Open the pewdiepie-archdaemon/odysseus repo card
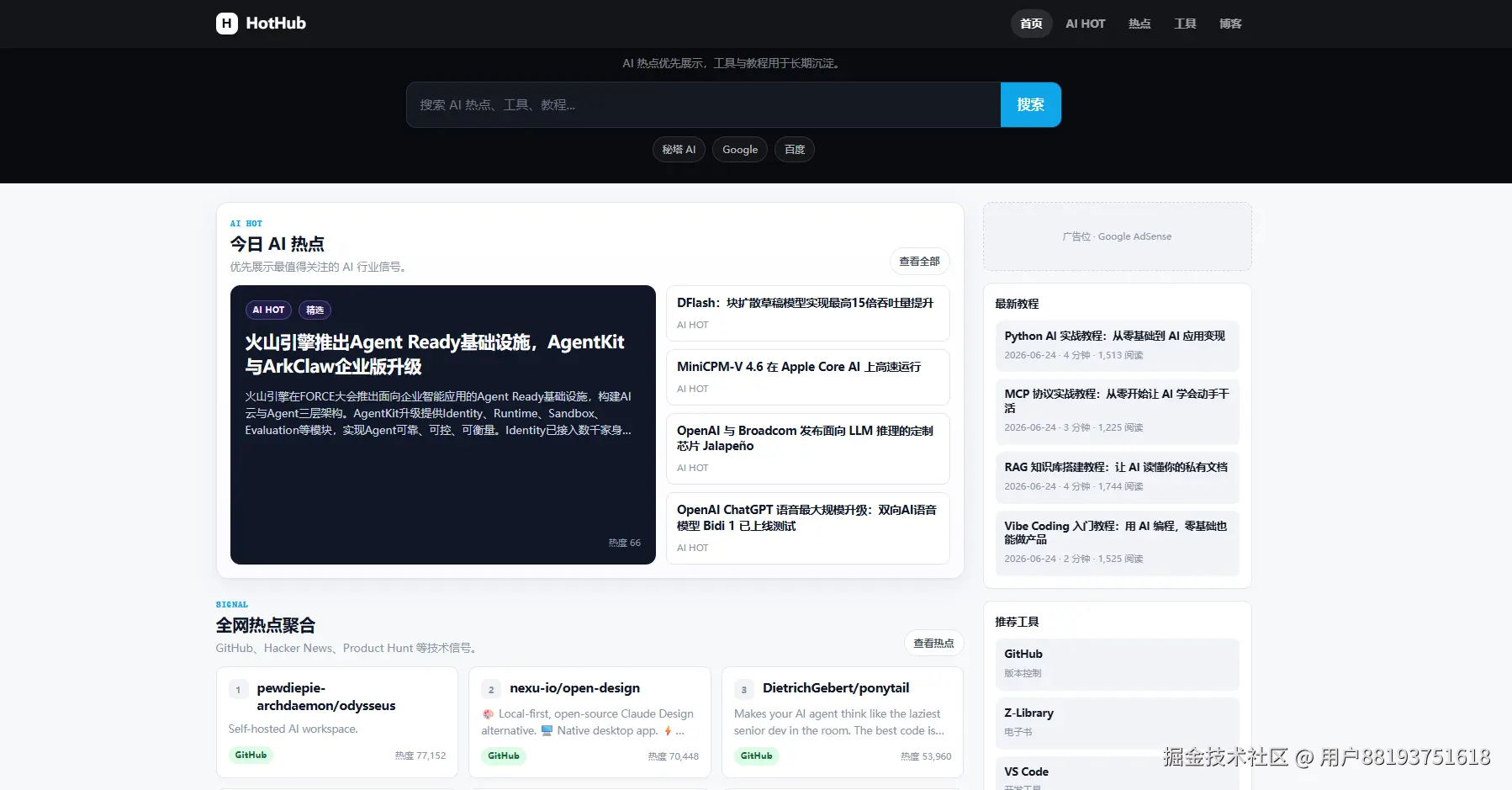Image resolution: width=1512 pixels, height=790 pixels. tap(337, 723)
